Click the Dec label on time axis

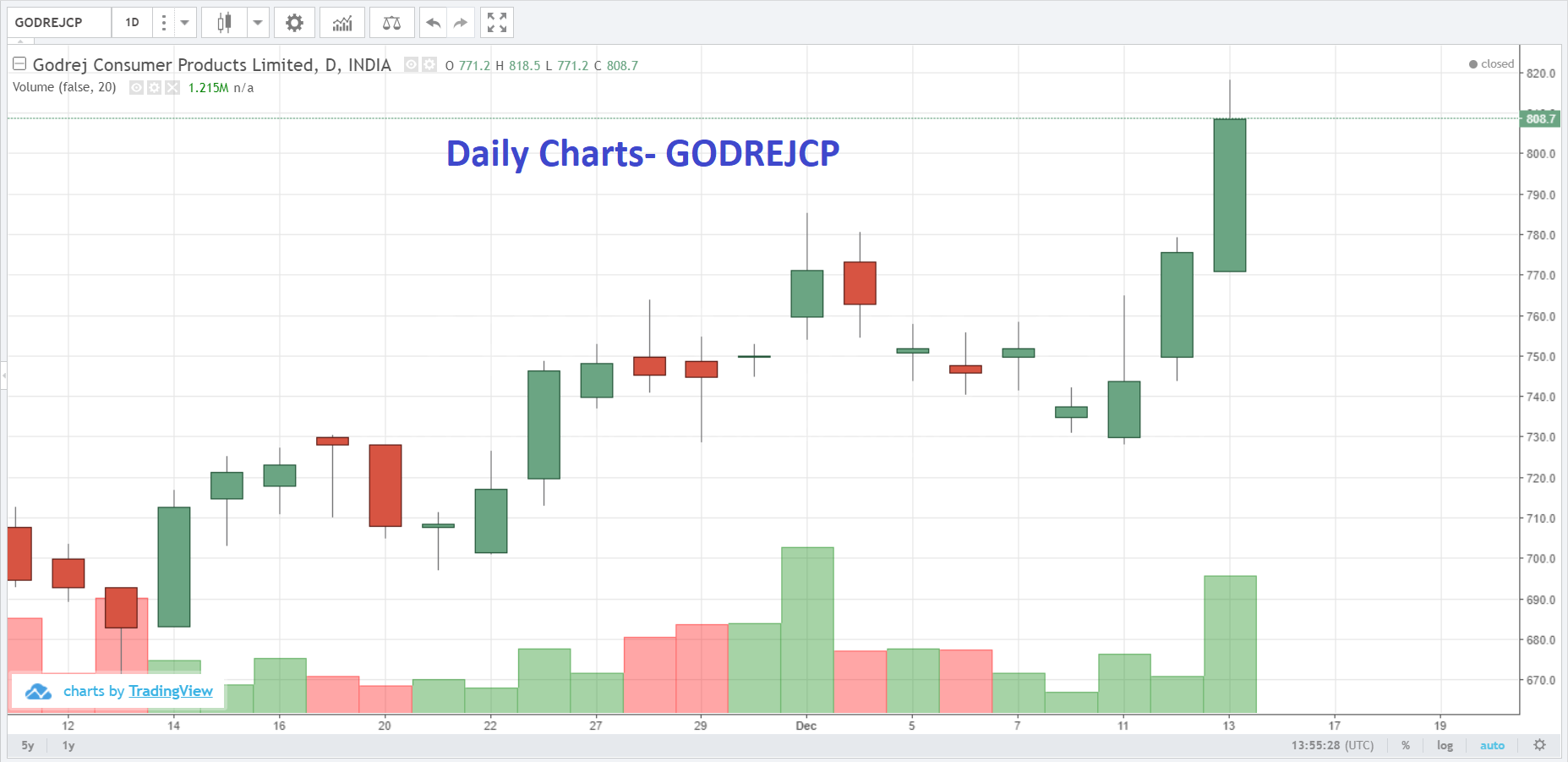[806, 726]
